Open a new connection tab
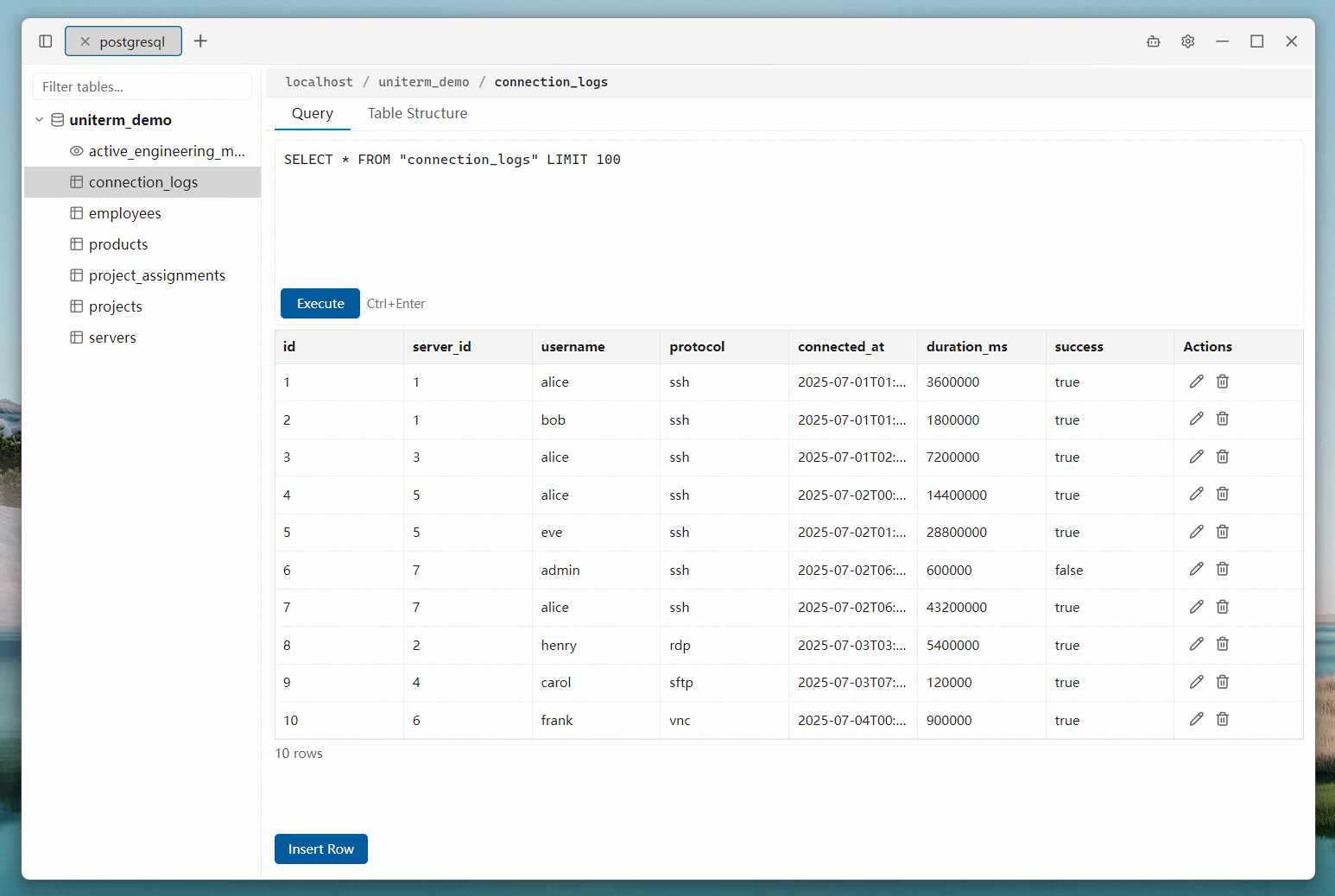1335x896 pixels. (x=200, y=41)
